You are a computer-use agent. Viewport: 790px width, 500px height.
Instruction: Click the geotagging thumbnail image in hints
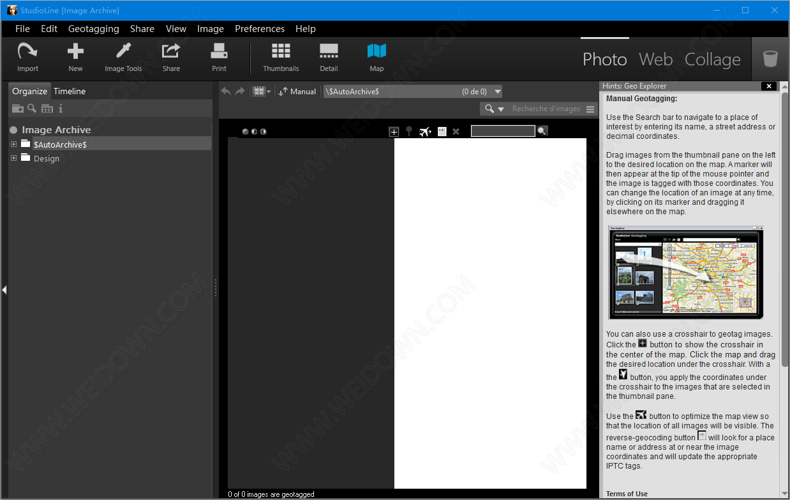(x=685, y=272)
